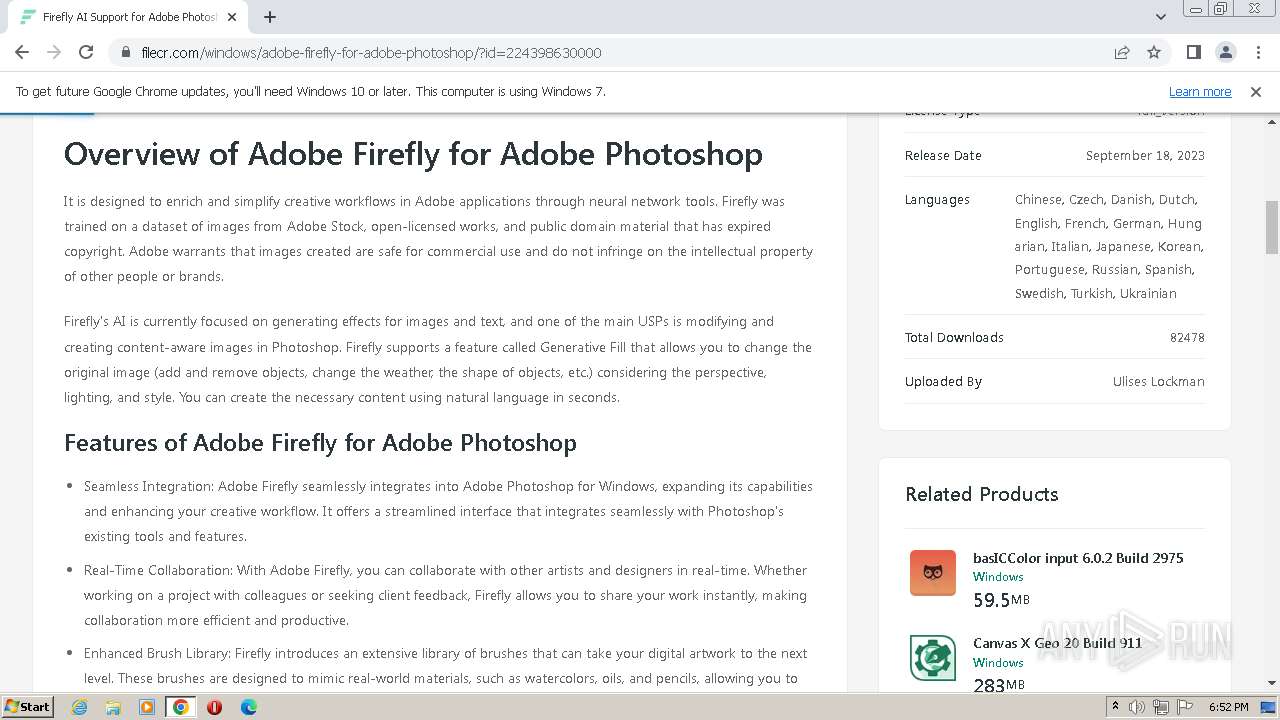
Task: Click the basICColor input product thumbnail
Action: tap(933, 573)
